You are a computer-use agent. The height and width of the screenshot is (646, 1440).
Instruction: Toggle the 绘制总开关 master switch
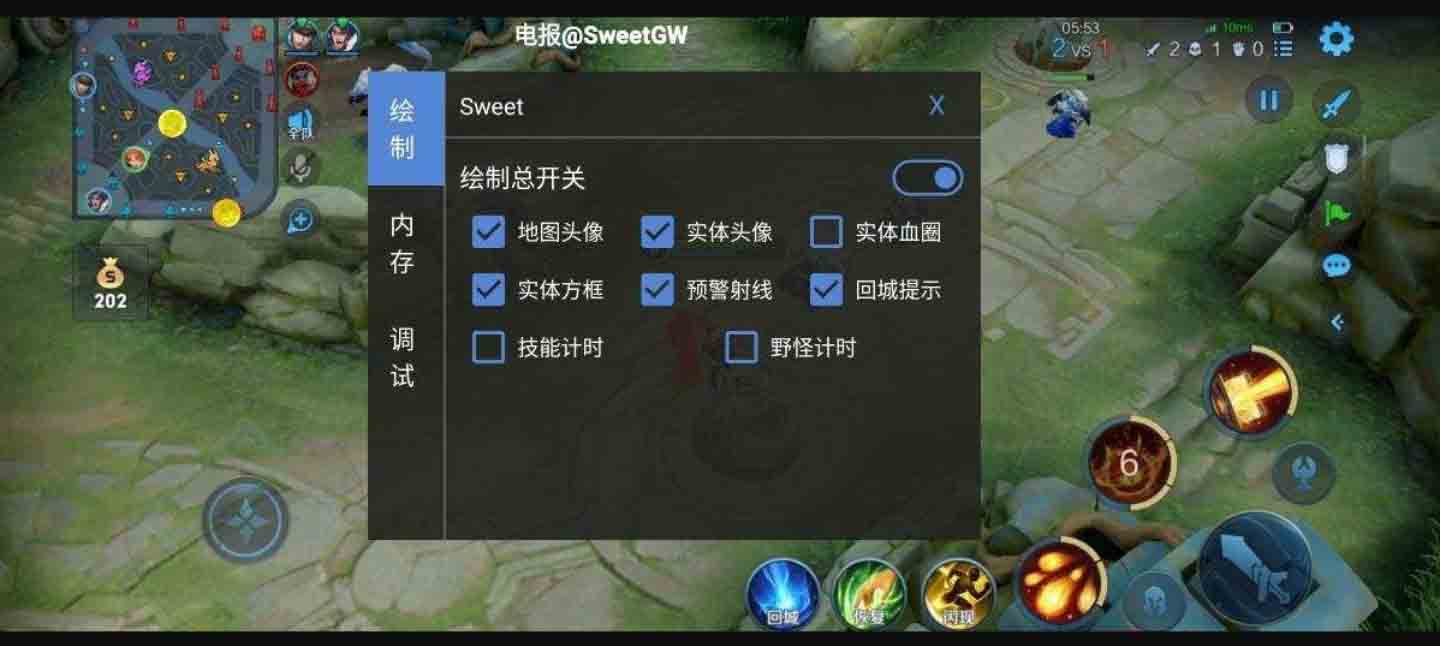(x=928, y=179)
